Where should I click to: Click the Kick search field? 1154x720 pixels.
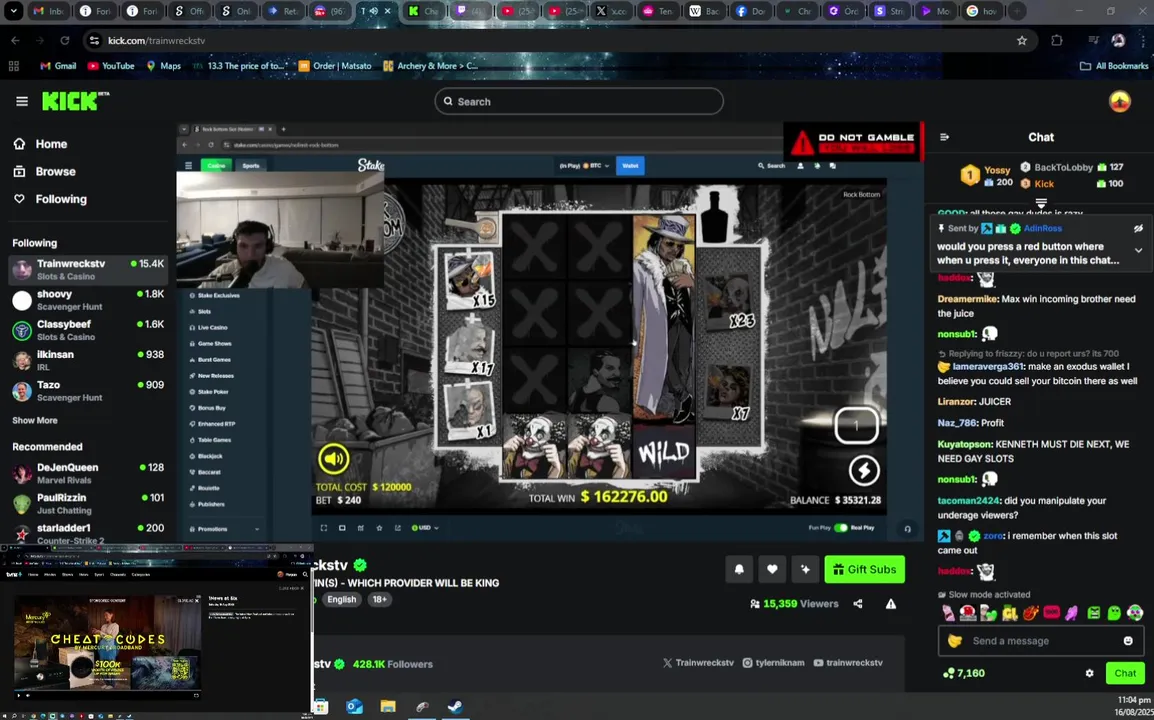coord(578,102)
